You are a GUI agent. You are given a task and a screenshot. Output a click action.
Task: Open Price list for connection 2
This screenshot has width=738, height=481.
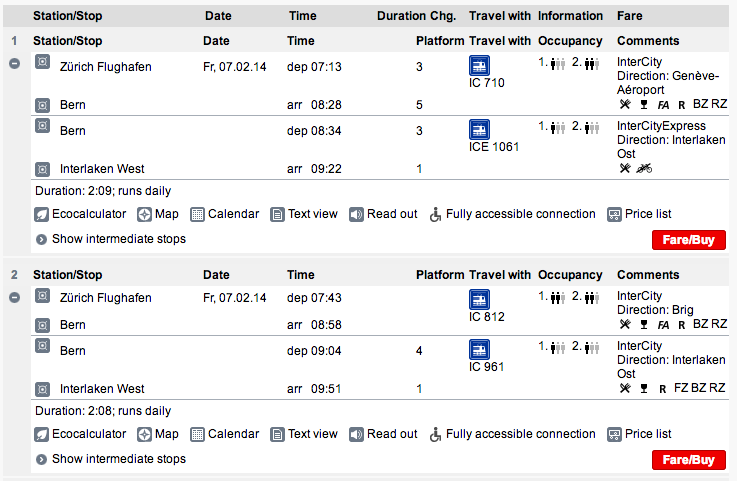point(640,434)
